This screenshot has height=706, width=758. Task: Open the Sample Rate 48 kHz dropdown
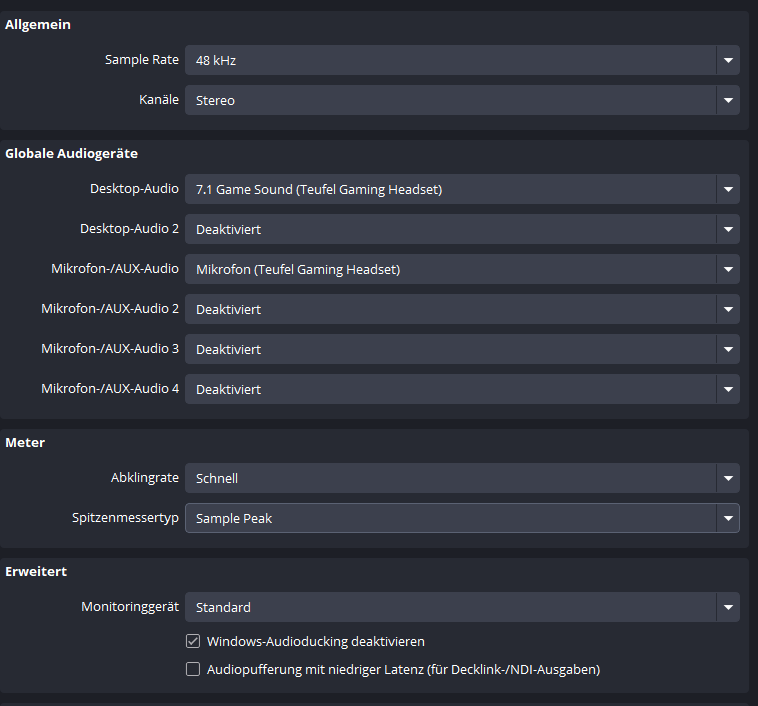point(450,60)
